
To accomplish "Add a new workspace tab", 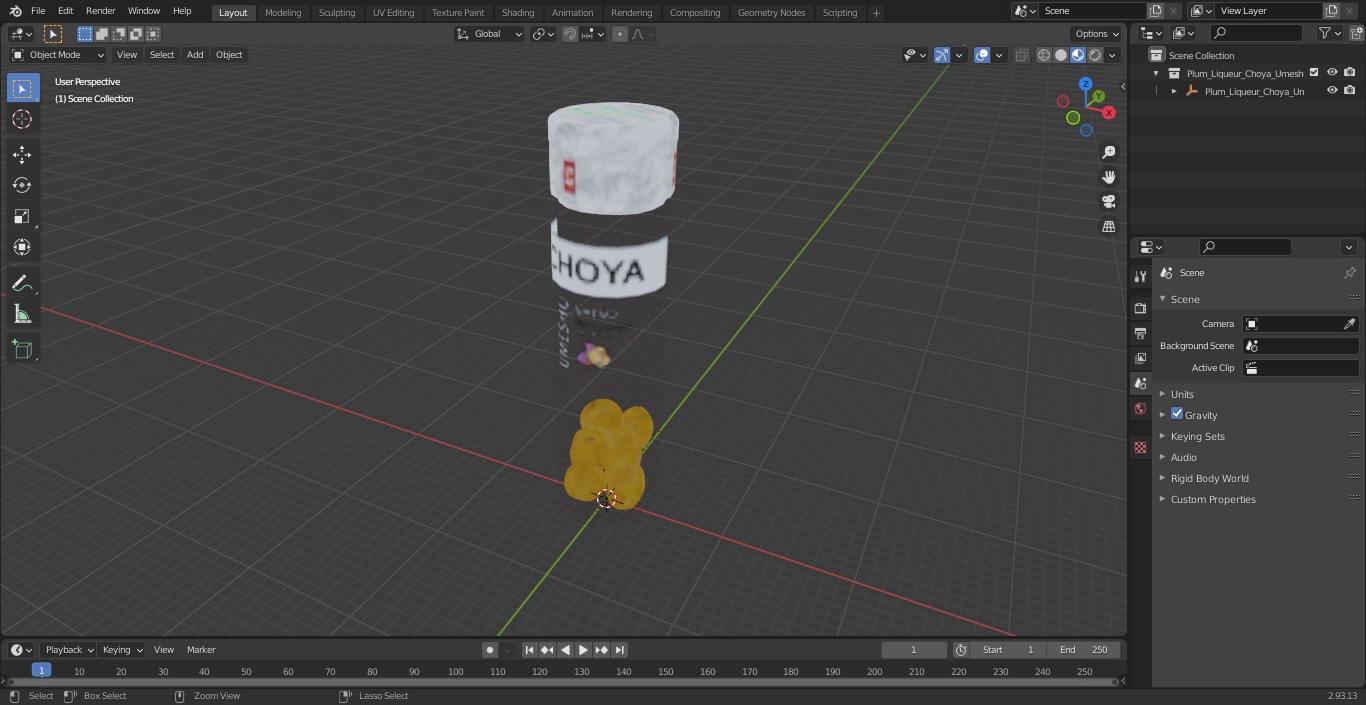I will point(876,13).
